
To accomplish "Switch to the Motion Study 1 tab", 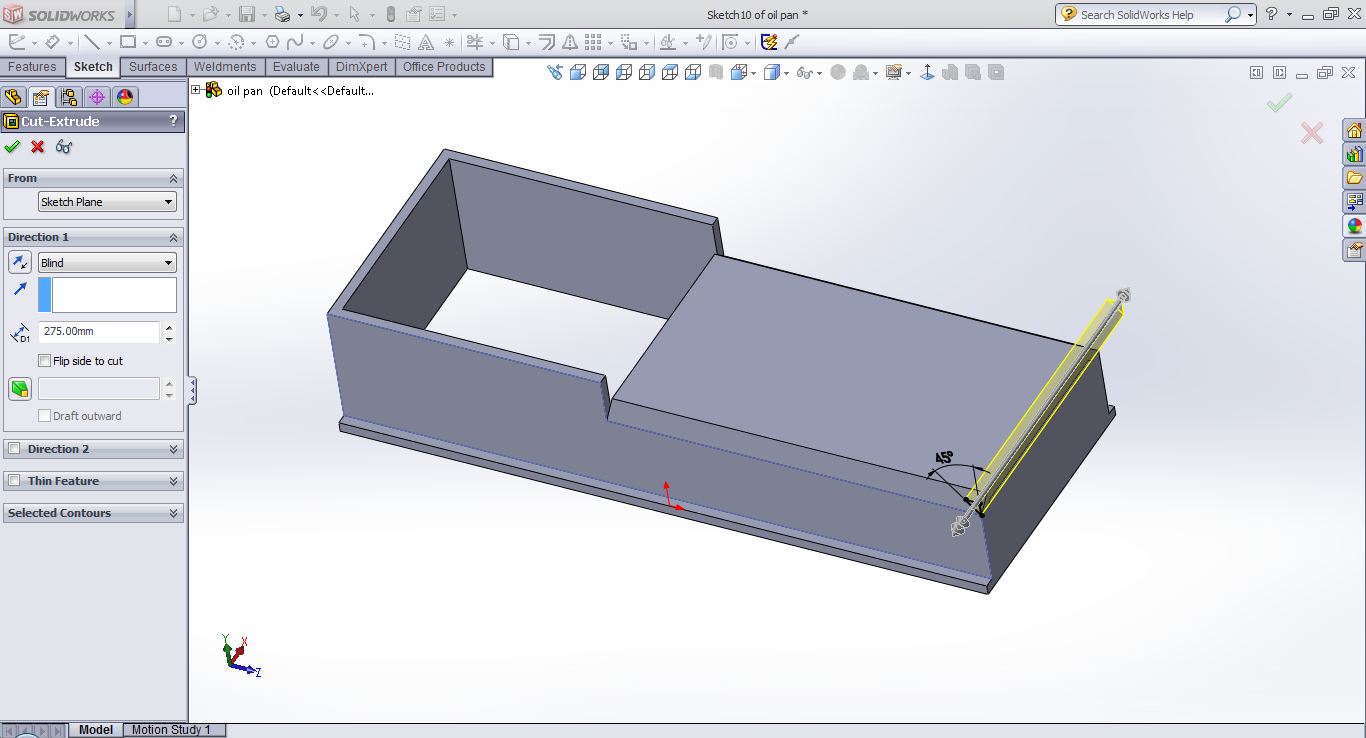I will coord(172,730).
